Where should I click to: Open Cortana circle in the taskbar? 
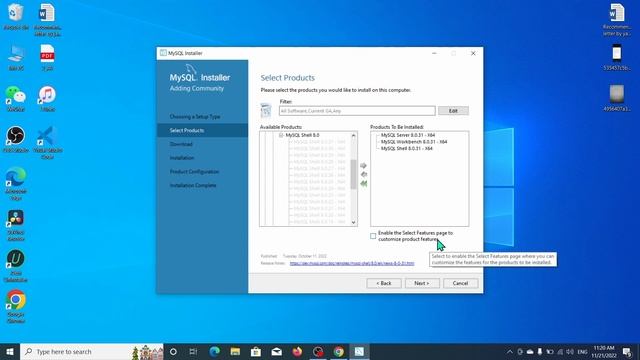[x=173, y=351]
